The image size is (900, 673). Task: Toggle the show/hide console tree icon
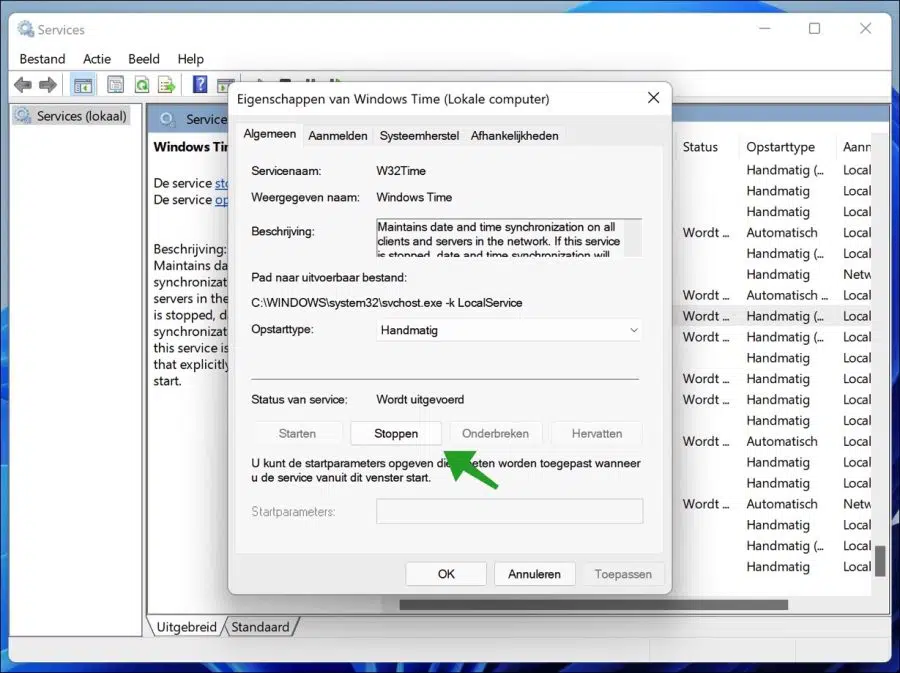tap(83, 85)
